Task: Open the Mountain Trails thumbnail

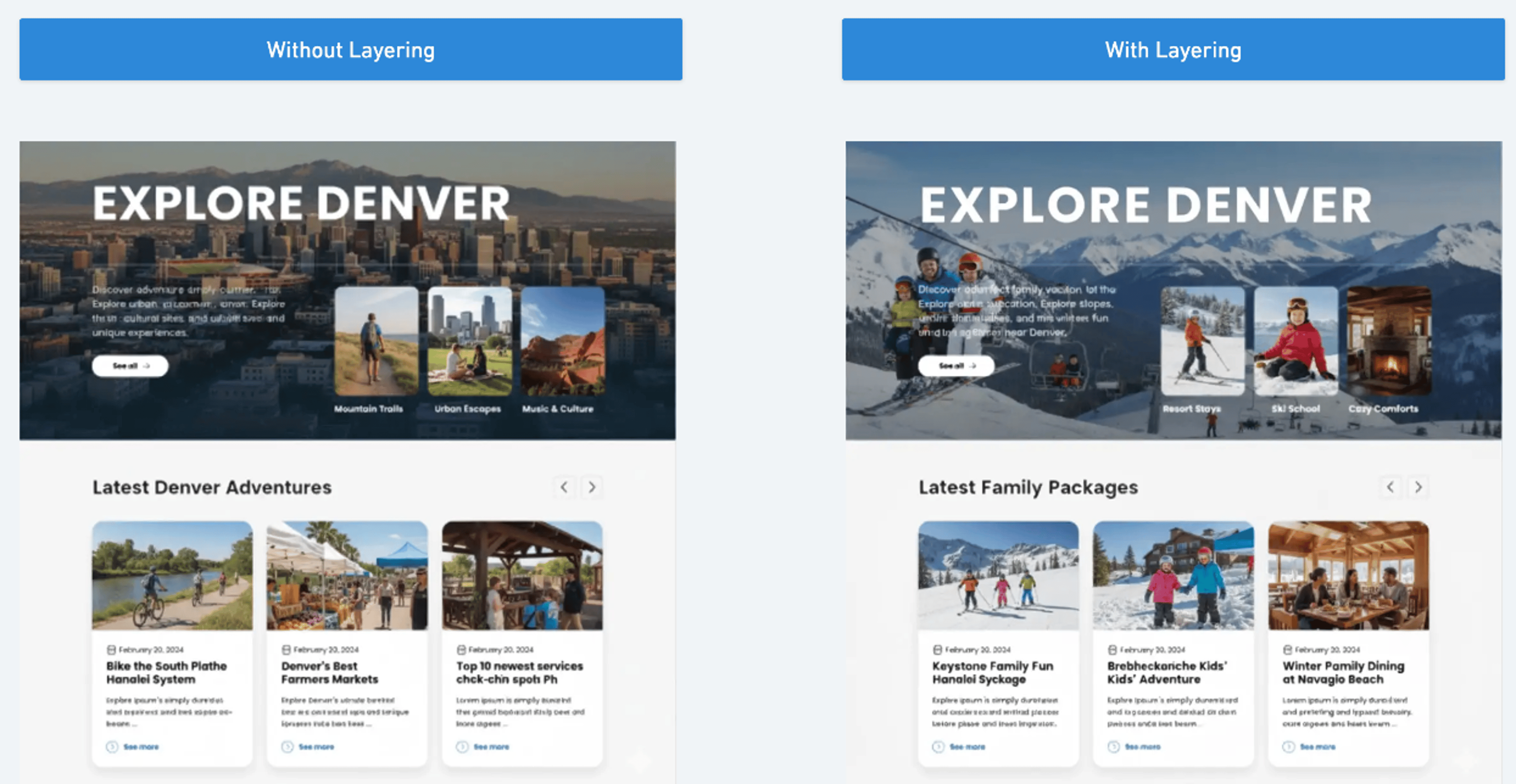Action: [x=377, y=341]
